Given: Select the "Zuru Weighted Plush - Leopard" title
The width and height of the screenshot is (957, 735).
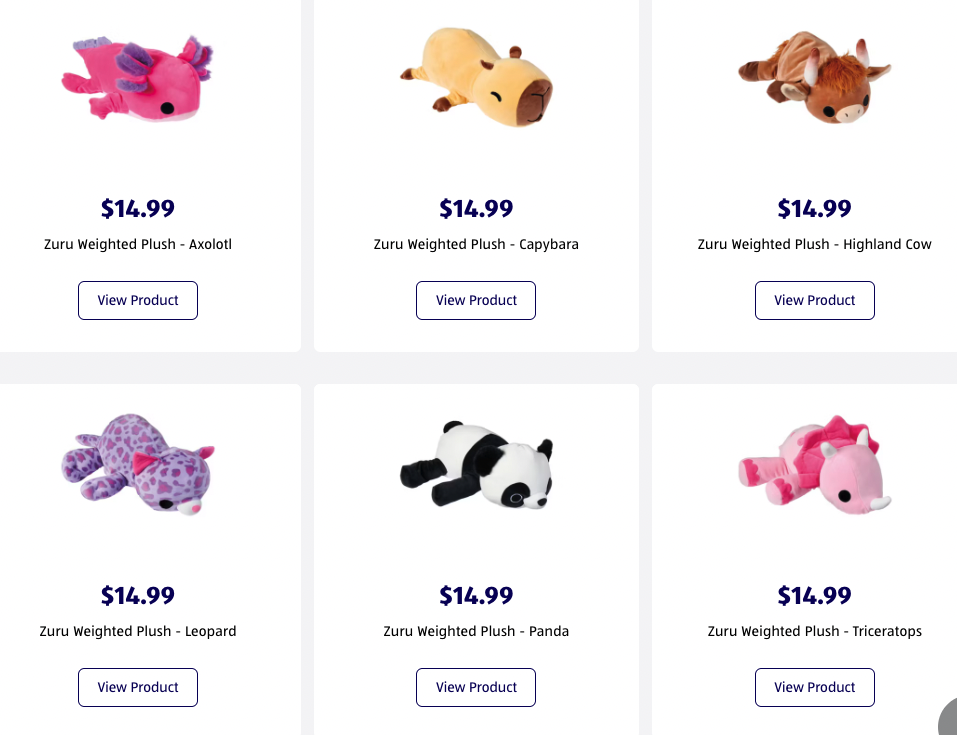Looking at the screenshot, I should [138, 631].
